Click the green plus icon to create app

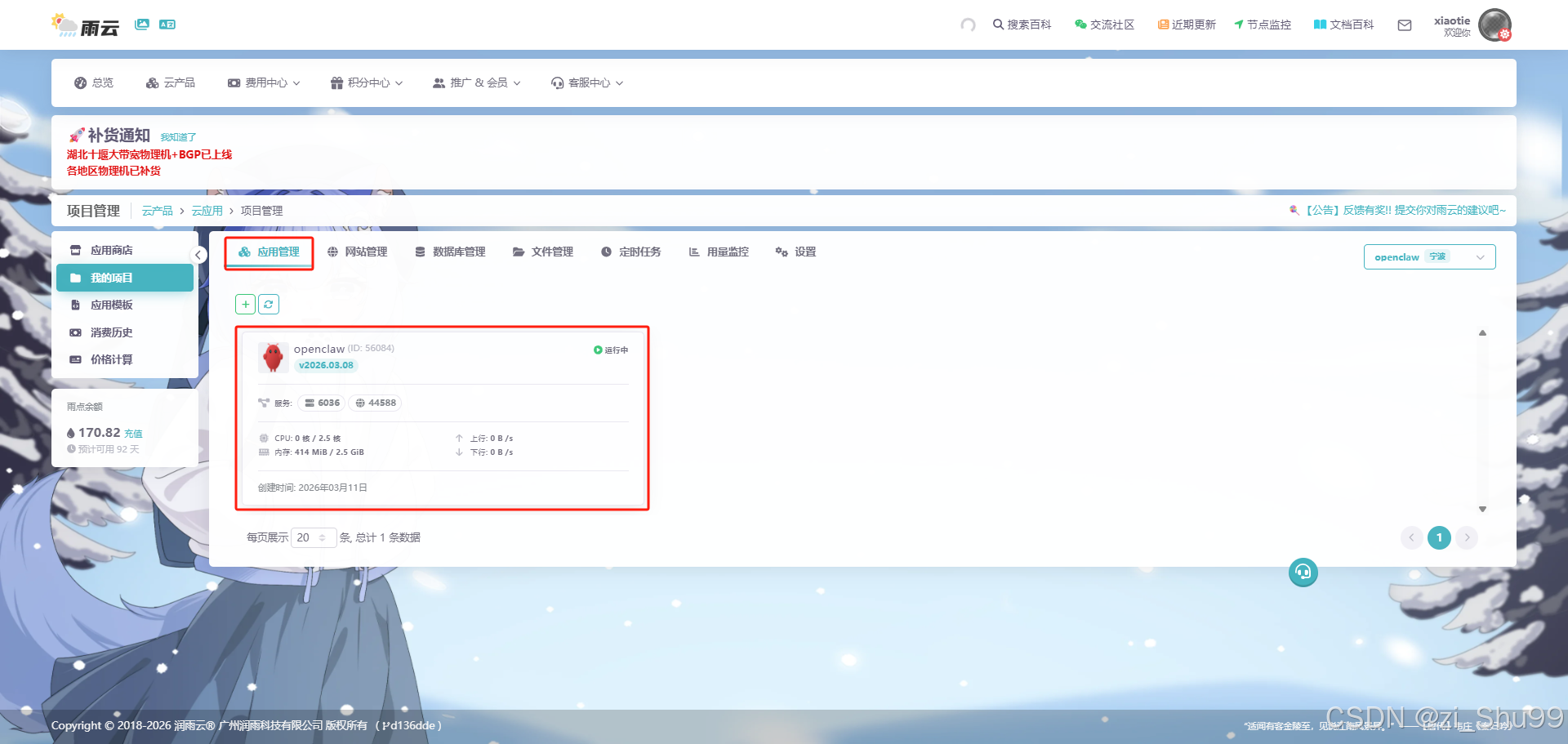[244, 304]
